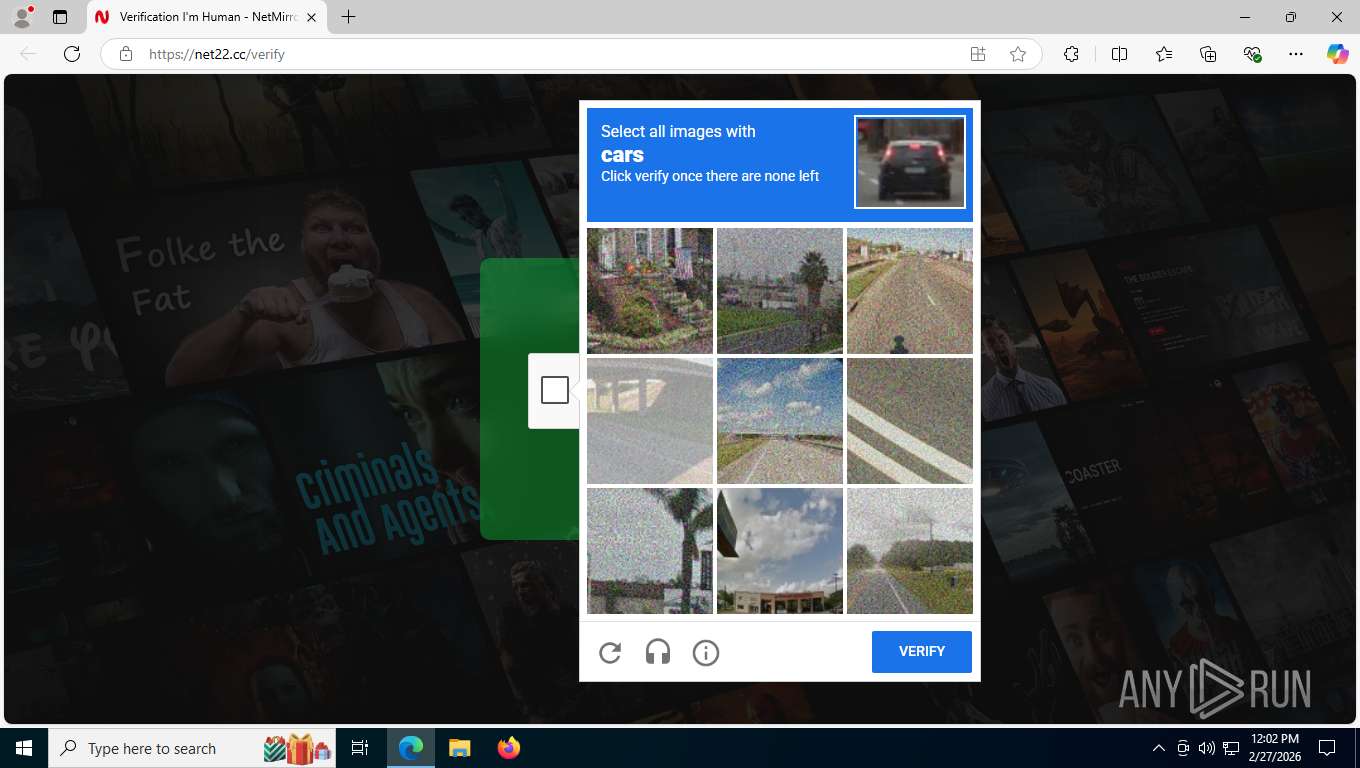
Task: Open captcha help info icon
Action: (x=706, y=653)
